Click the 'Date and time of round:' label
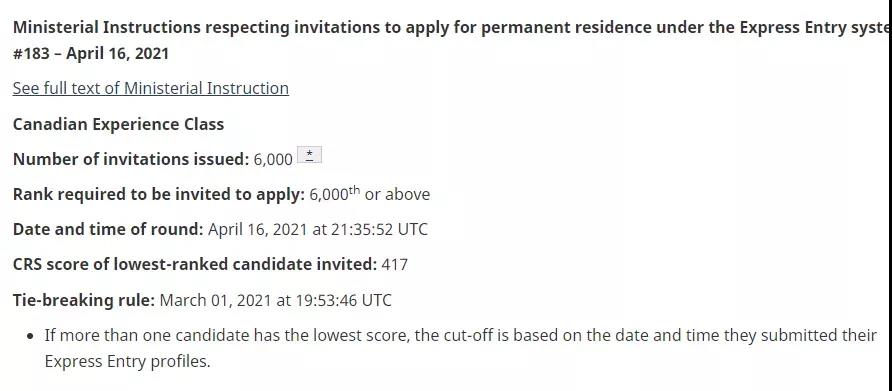The image size is (892, 391). tap(108, 229)
